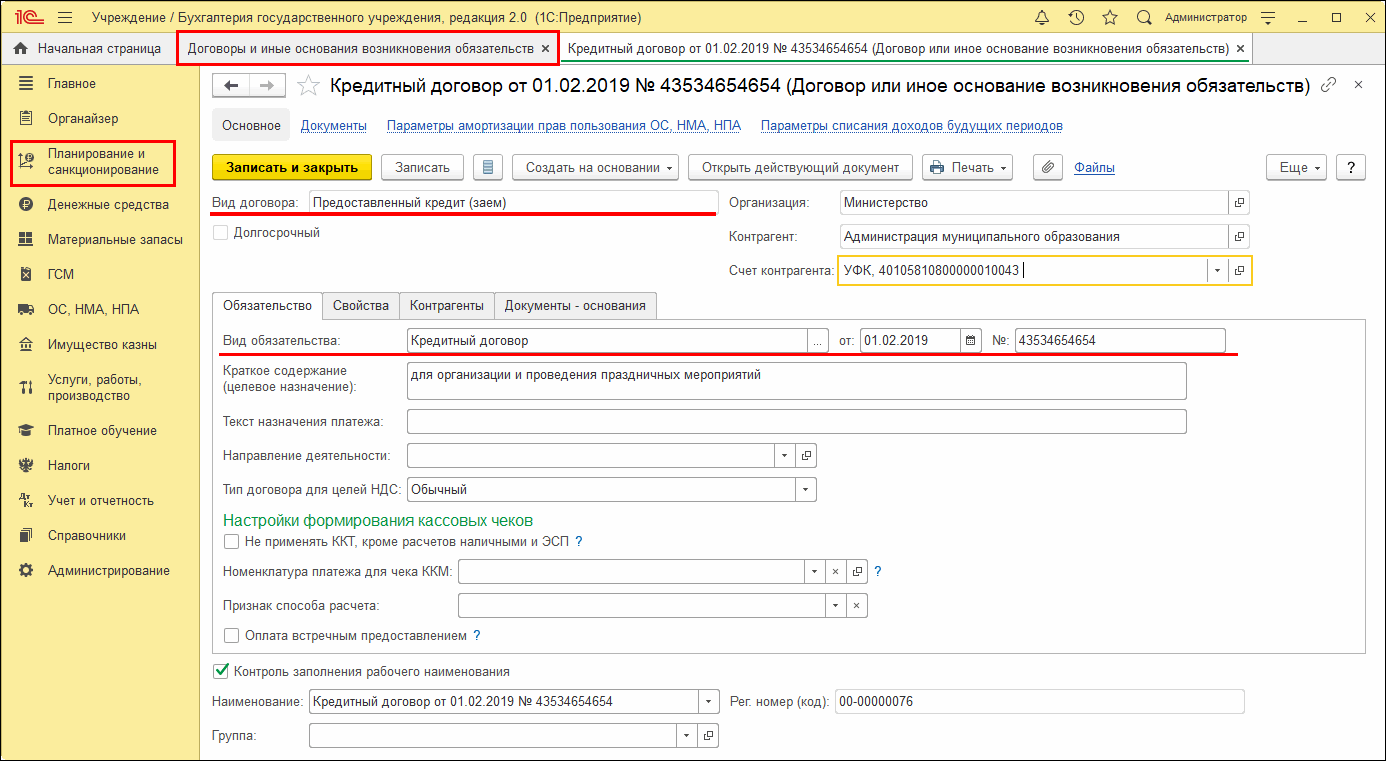The width and height of the screenshot is (1386, 761).
Task: Open Договоры и иные основания tab
Action: click(361, 48)
